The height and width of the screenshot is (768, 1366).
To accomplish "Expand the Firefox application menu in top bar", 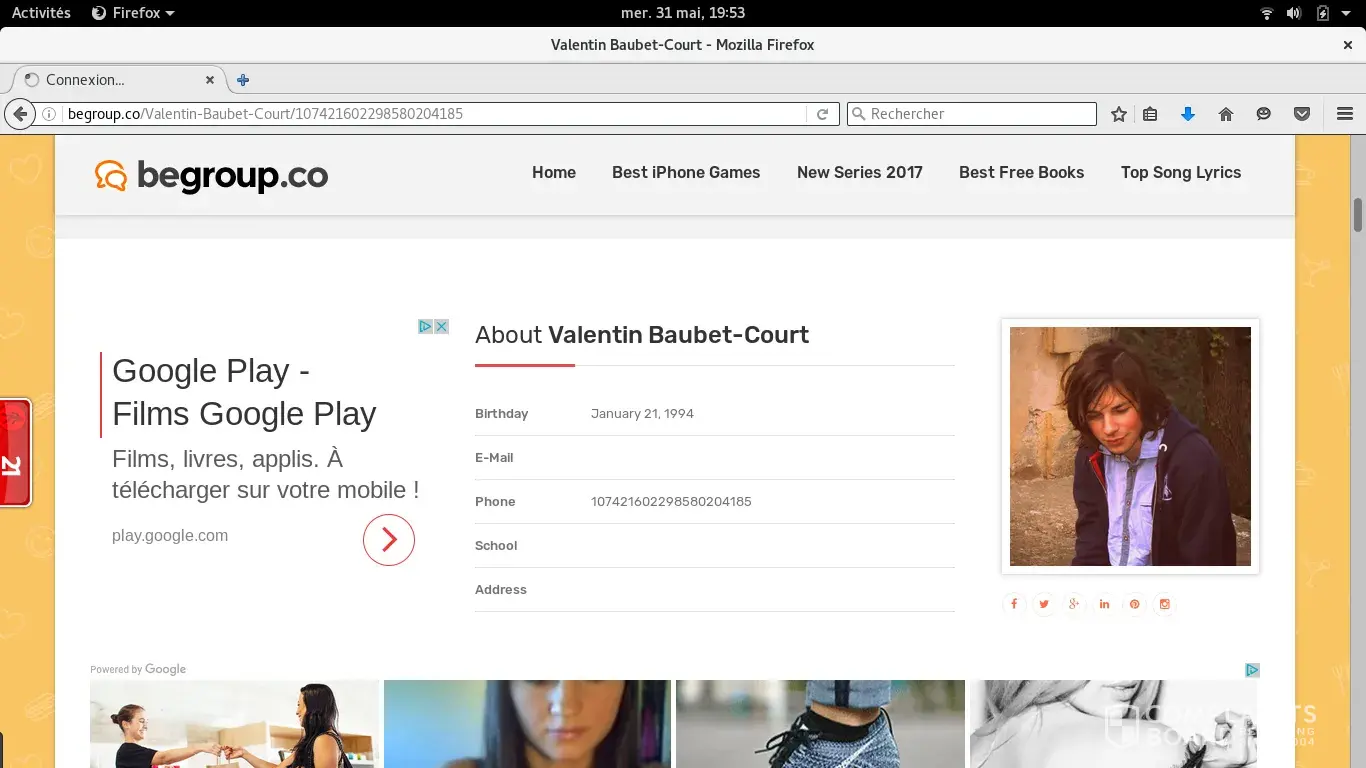I will 133,13.
